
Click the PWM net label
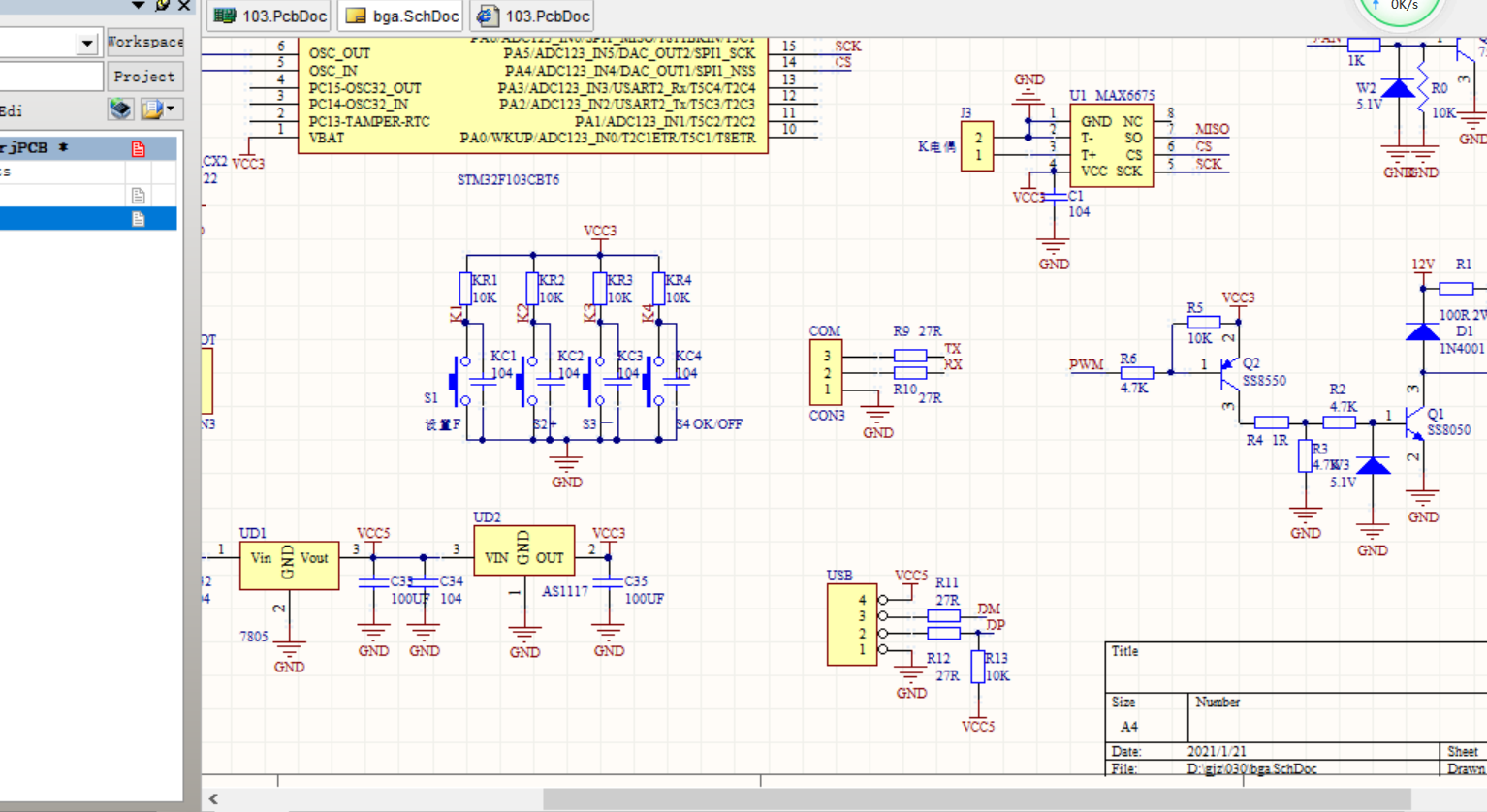(x=1086, y=365)
